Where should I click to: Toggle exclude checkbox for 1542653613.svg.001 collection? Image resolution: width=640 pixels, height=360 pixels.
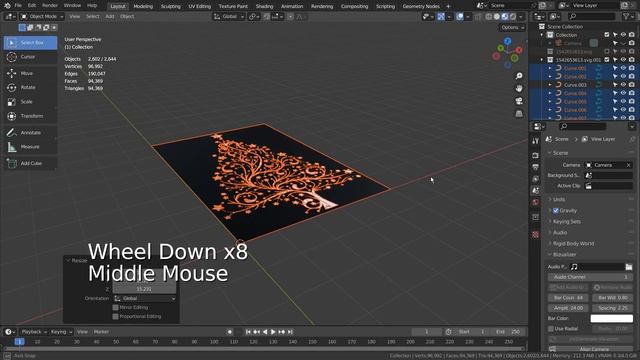(x=607, y=60)
